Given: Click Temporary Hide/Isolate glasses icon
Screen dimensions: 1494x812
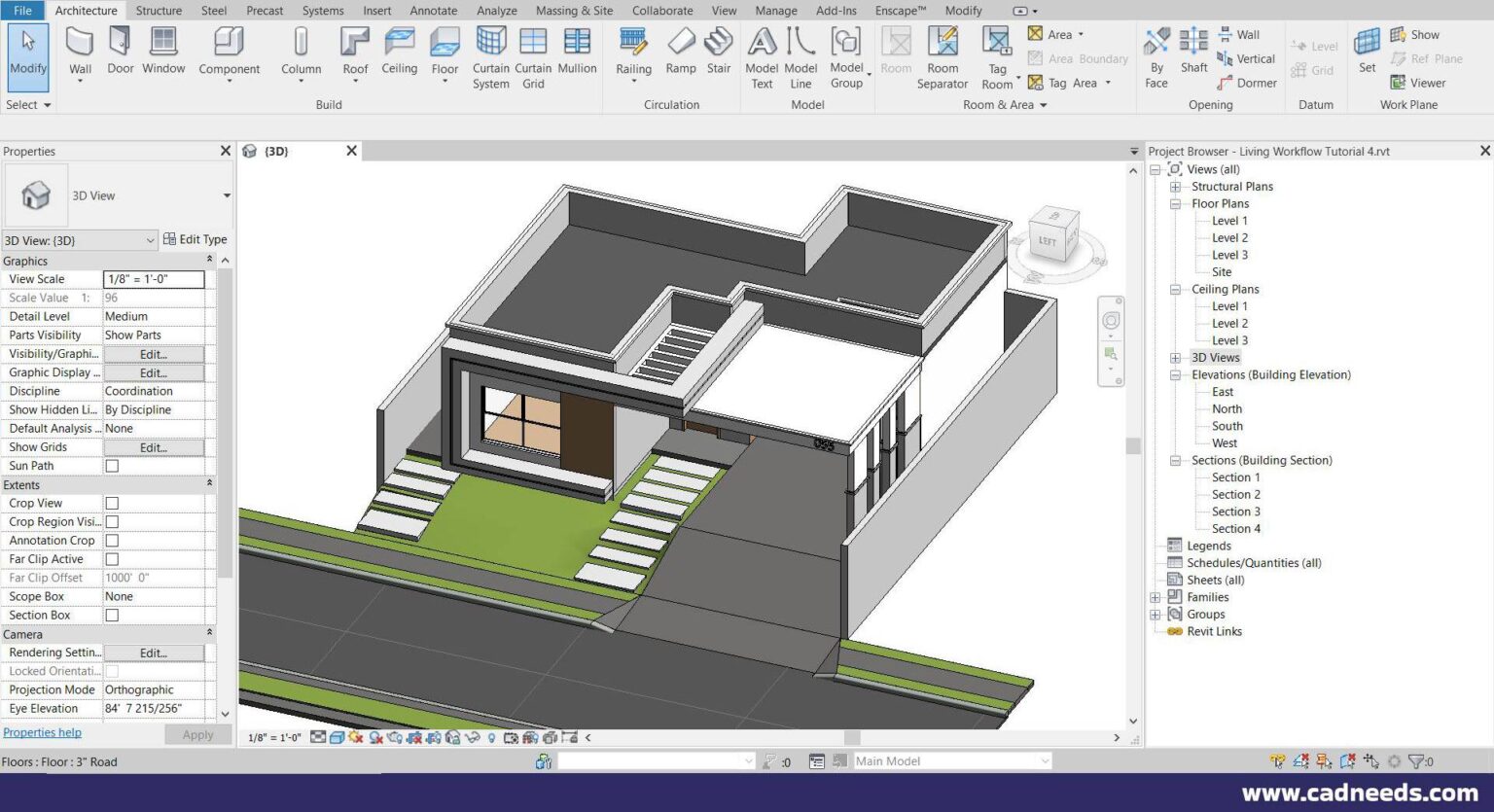Looking at the screenshot, I should click(x=473, y=737).
